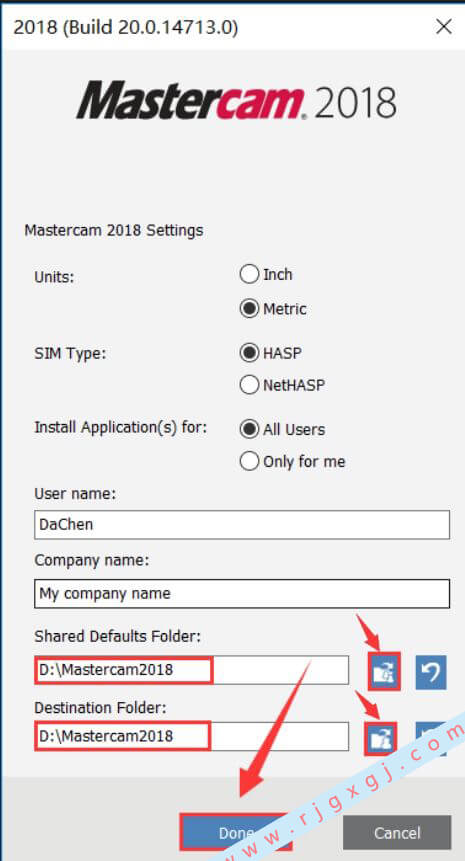465x861 pixels.
Task: Click the Mastercam 2018 logo
Action: pyautogui.click(x=237, y=101)
